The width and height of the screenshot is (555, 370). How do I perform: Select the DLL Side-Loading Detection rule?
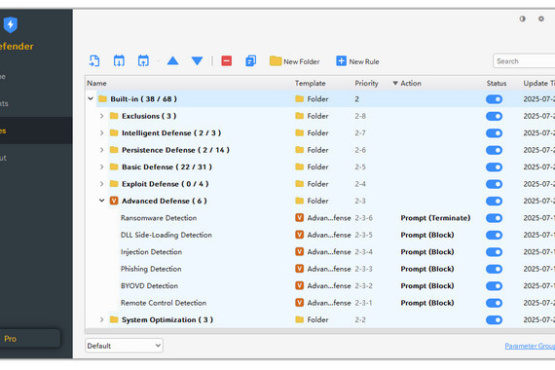tap(166, 235)
